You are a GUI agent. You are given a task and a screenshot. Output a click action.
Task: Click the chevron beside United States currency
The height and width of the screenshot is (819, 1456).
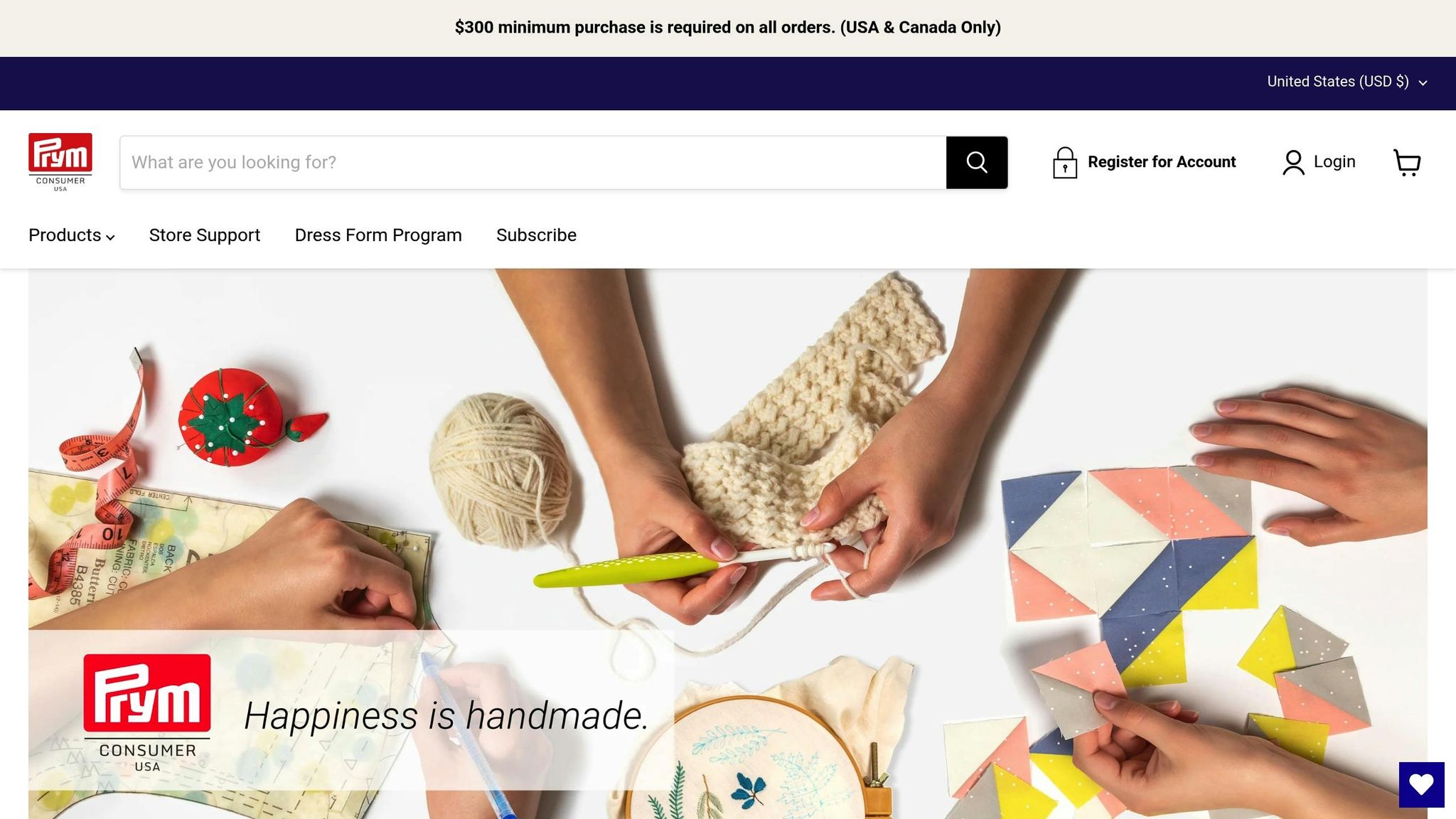tap(1423, 83)
